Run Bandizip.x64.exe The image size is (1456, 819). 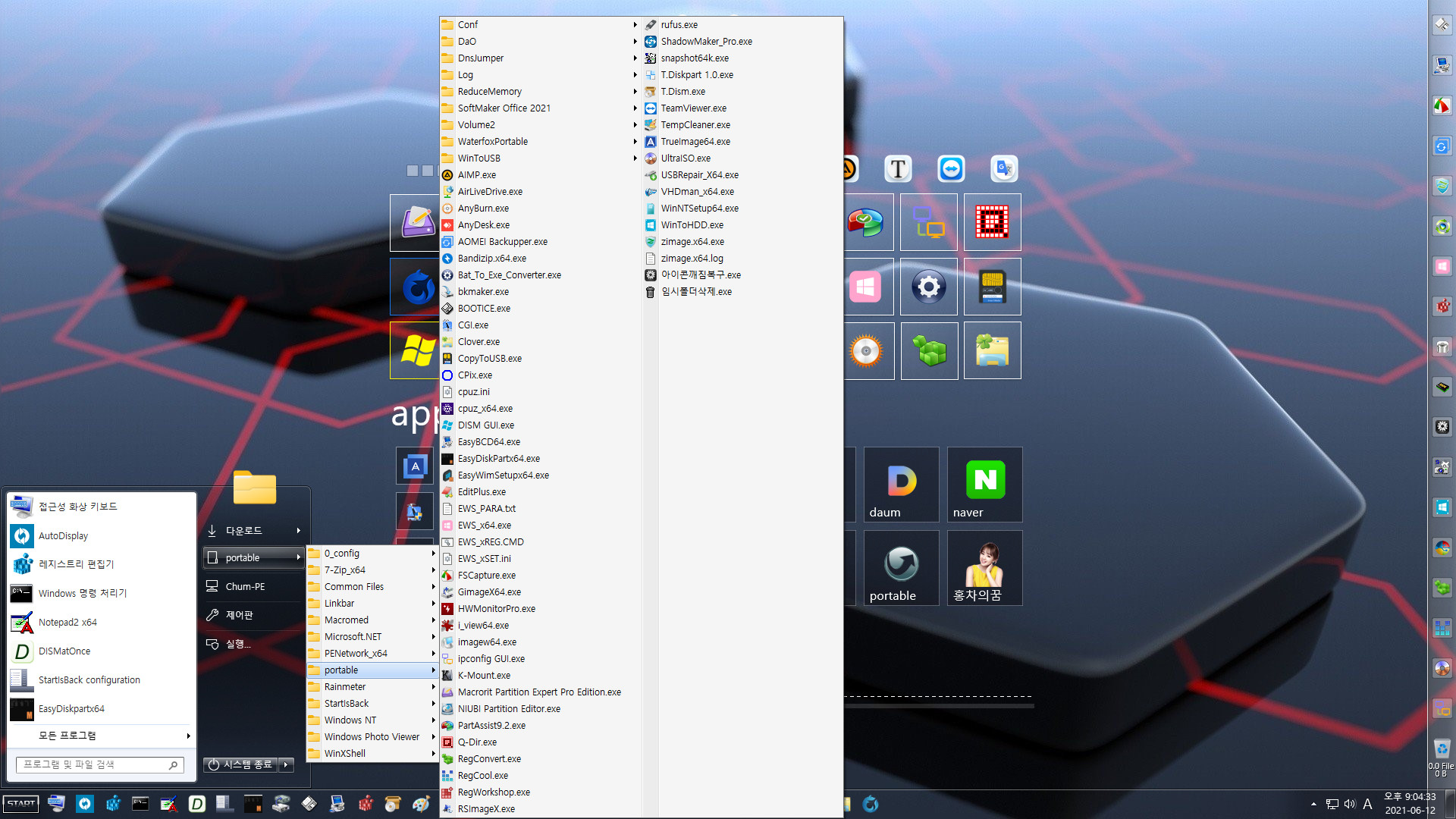[x=540, y=259]
